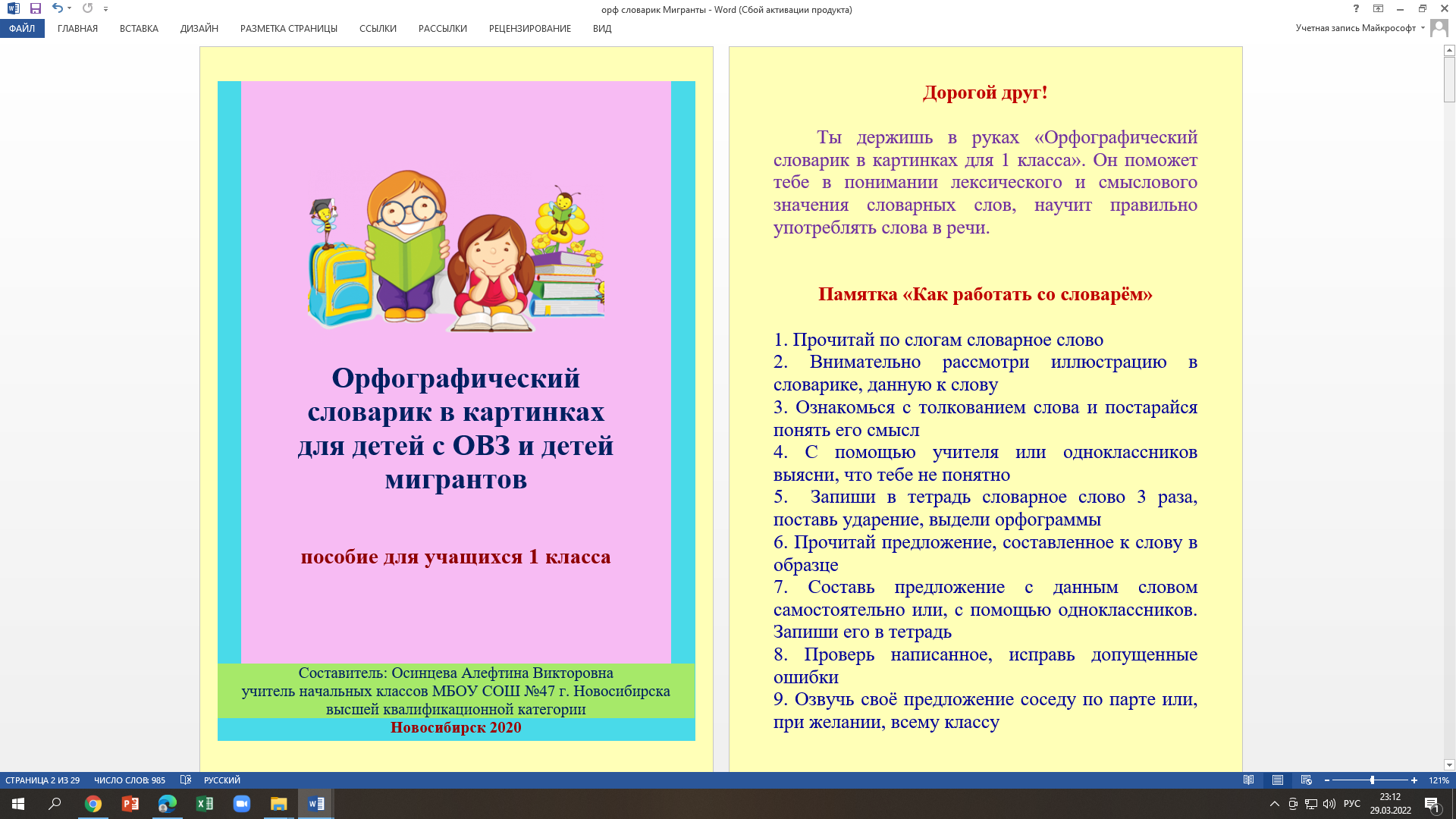Save the document via Quick Access toolbar

click(36, 8)
